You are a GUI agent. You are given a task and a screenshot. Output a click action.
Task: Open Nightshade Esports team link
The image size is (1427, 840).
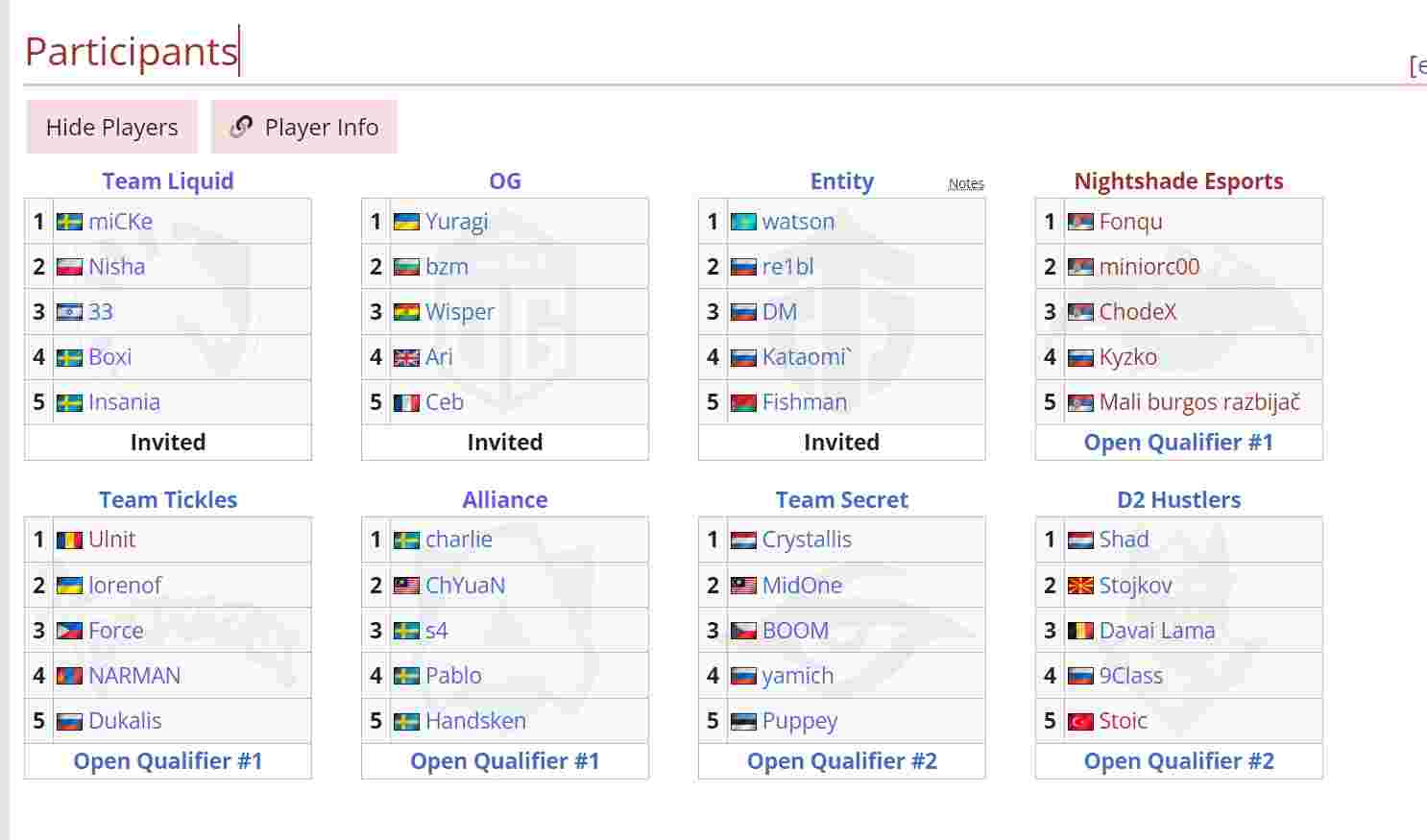(x=1178, y=180)
